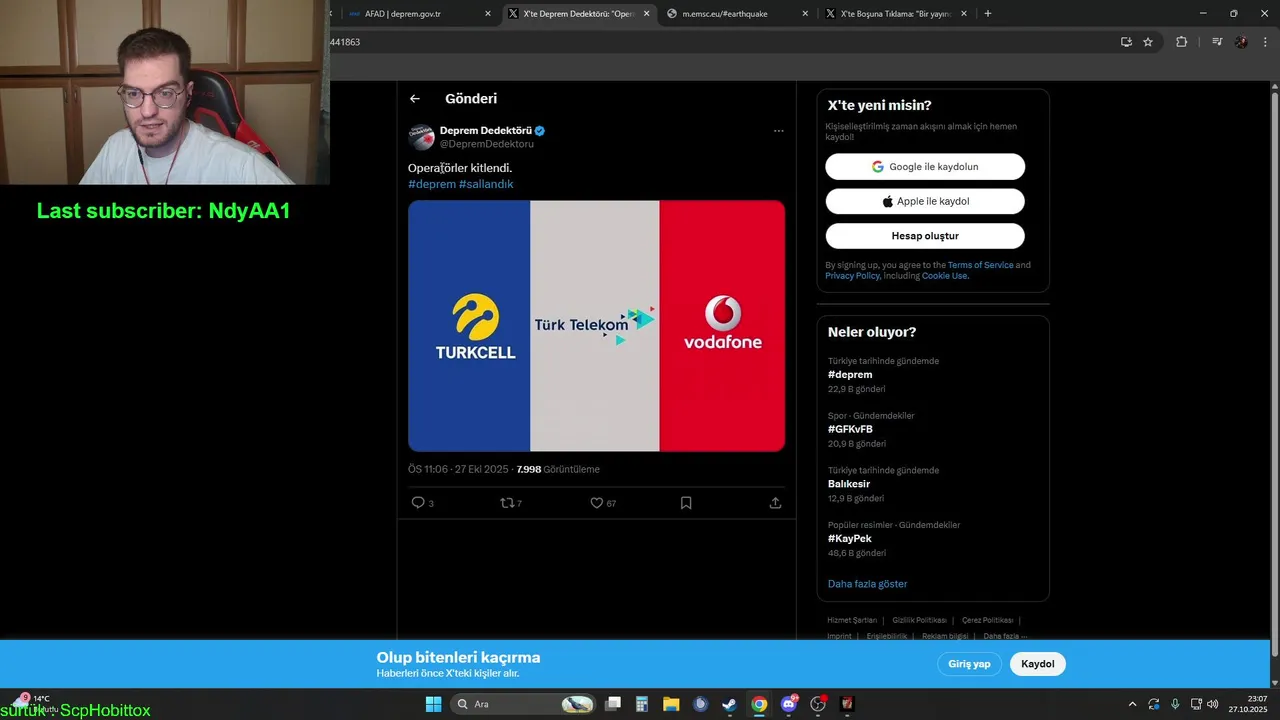Click the microphone icon in system tray
The height and width of the screenshot is (720, 1280).
(1175, 704)
